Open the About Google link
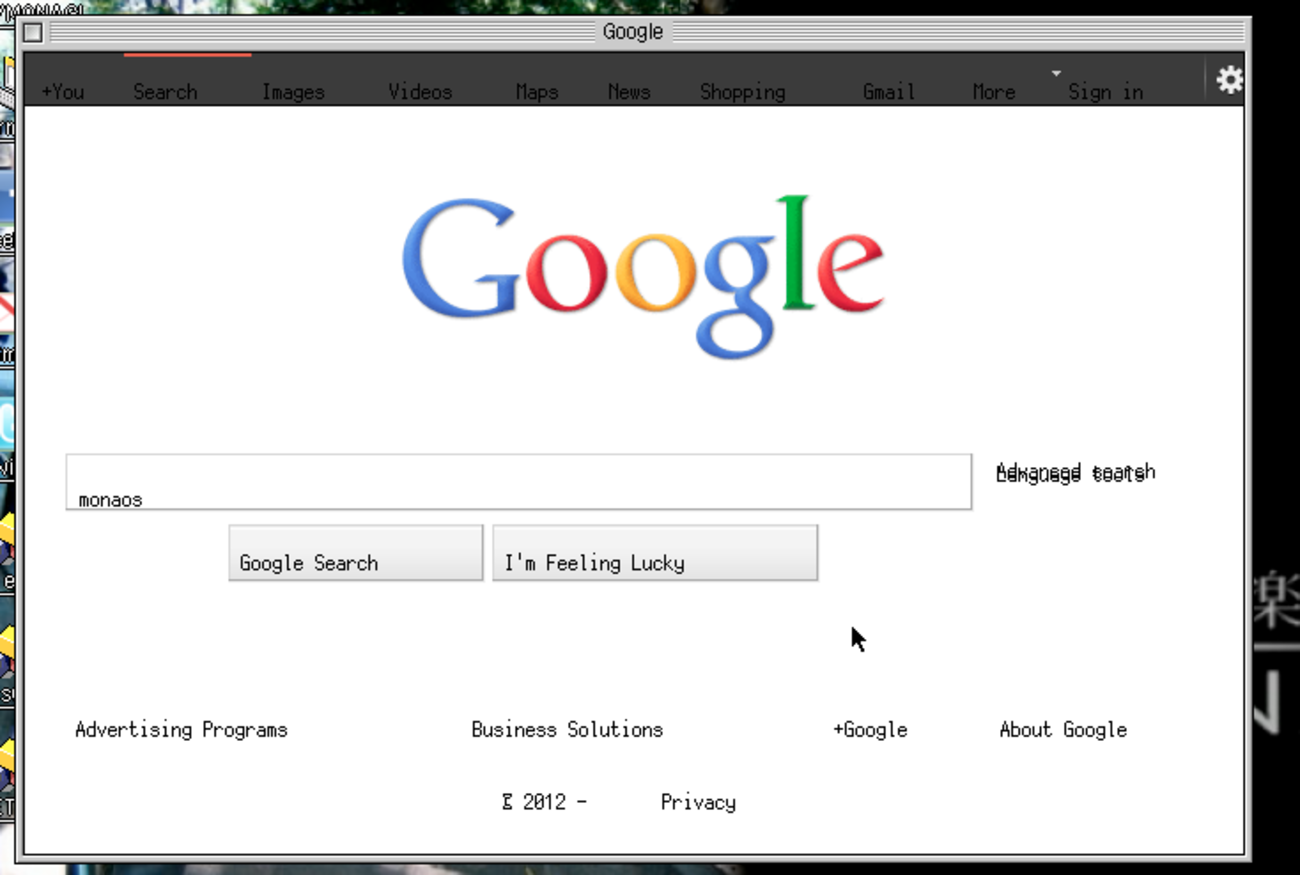This screenshot has width=1300, height=875. click(x=1063, y=730)
